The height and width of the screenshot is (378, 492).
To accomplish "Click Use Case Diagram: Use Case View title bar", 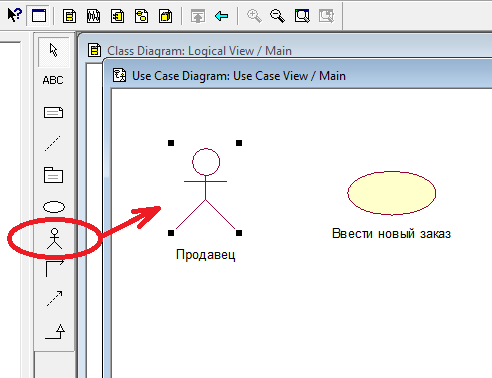I will click(239, 76).
